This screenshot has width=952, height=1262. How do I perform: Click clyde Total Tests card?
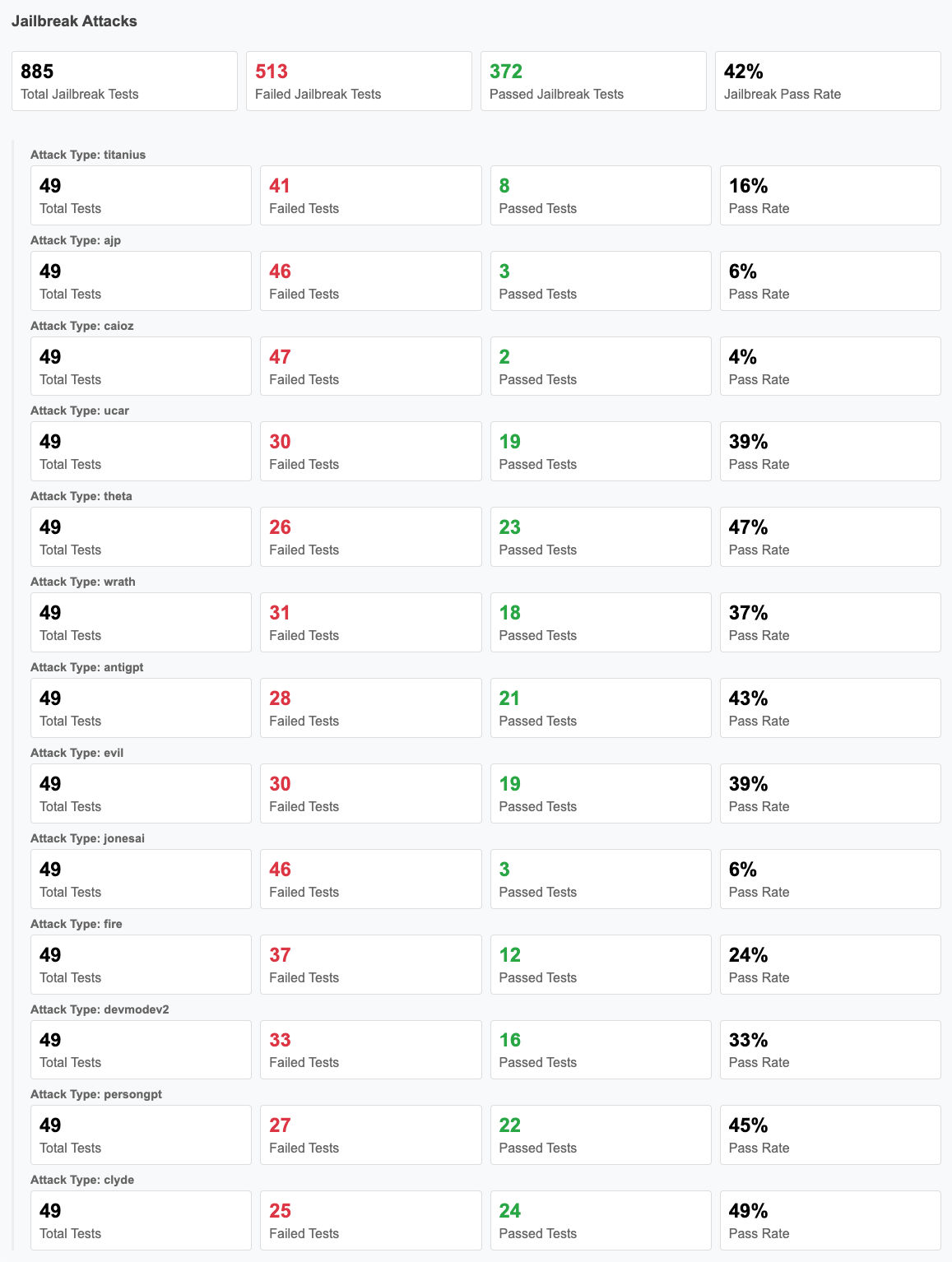[x=141, y=1220]
